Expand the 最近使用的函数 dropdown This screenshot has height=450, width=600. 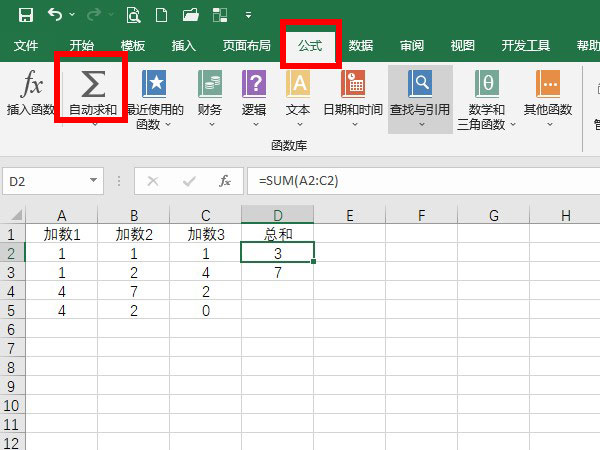pyautogui.click(x=167, y=125)
